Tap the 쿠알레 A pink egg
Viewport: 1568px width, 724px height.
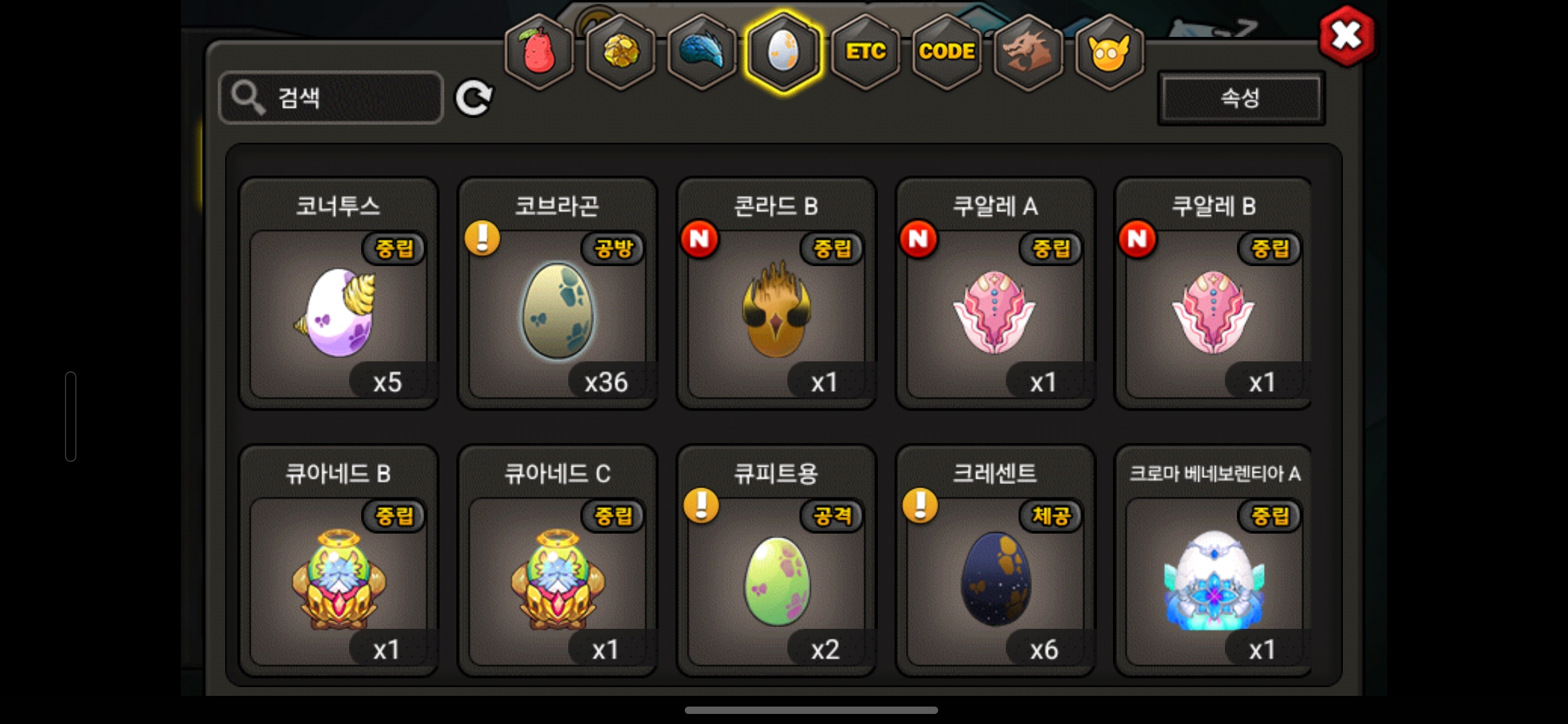click(x=995, y=293)
